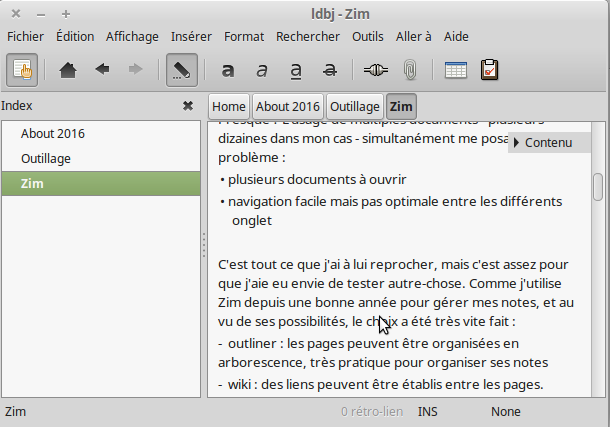Apply underline highlight formatting

(296, 71)
